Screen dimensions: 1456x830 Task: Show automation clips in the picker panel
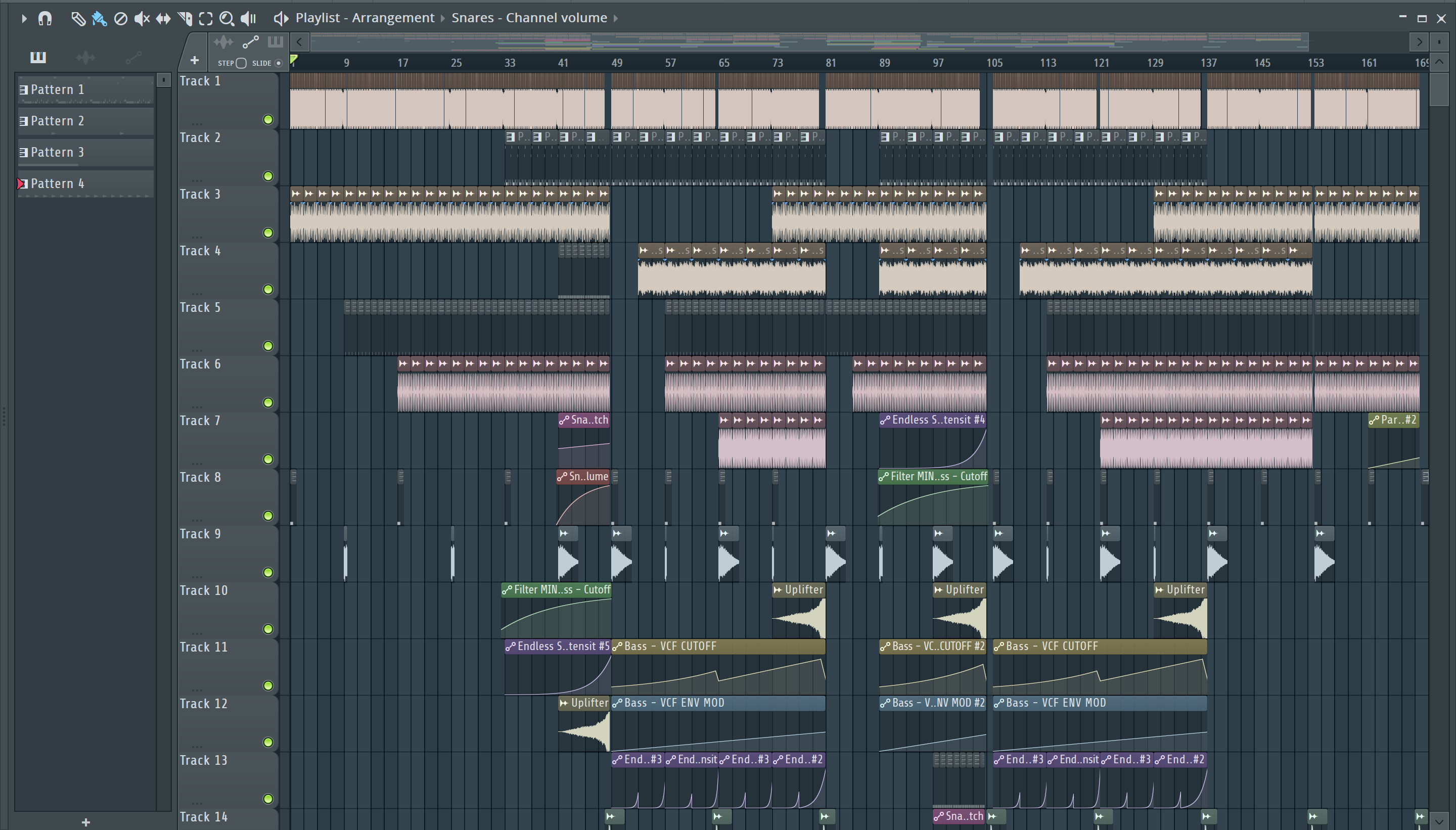pos(133,57)
